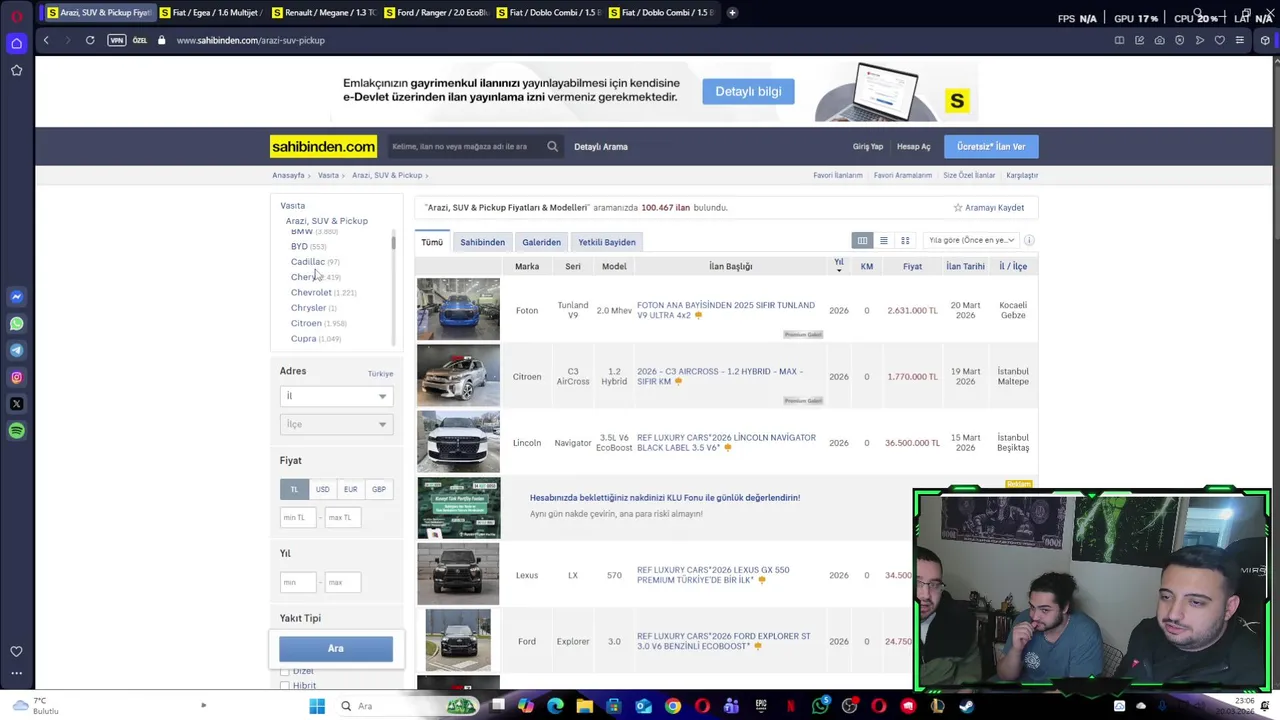Sort listings by Fiyat column header

tap(912, 266)
